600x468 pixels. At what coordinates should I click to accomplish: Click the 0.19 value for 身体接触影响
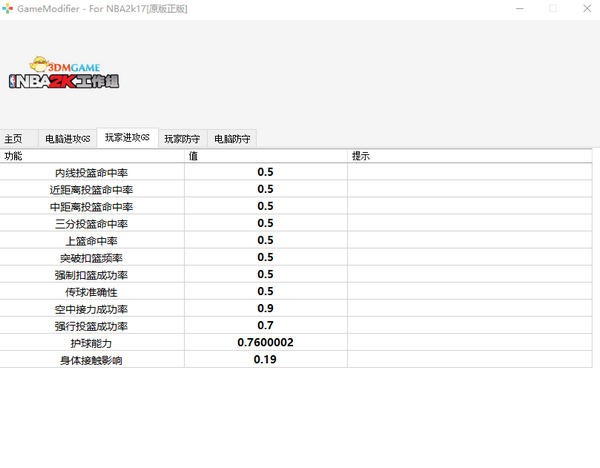265,359
